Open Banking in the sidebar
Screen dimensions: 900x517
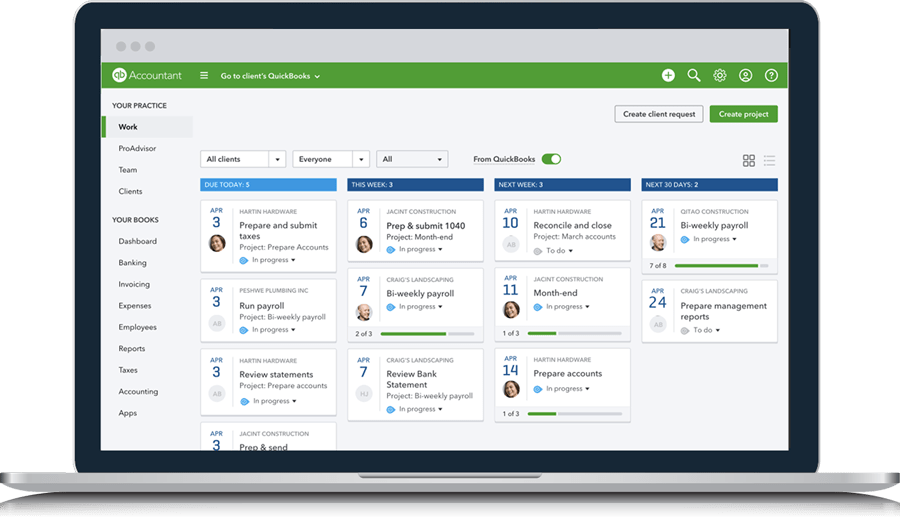click(x=132, y=263)
